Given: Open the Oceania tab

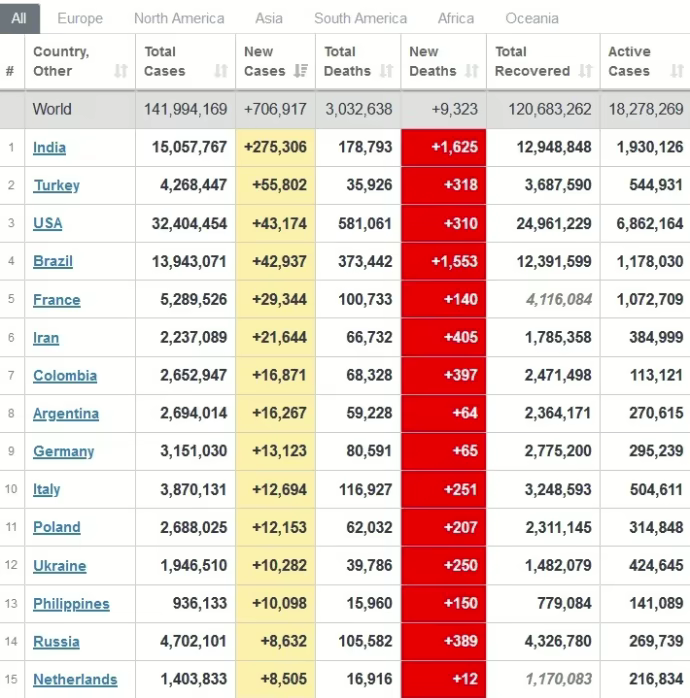Looking at the screenshot, I should click(x=532, y=18).
